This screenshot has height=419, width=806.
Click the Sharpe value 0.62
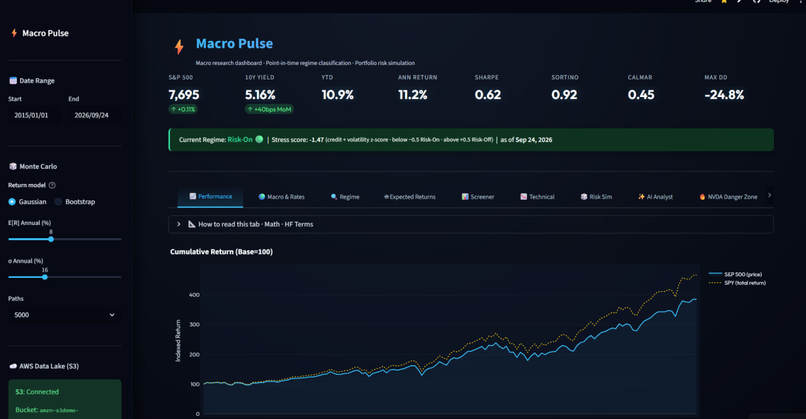488,95
